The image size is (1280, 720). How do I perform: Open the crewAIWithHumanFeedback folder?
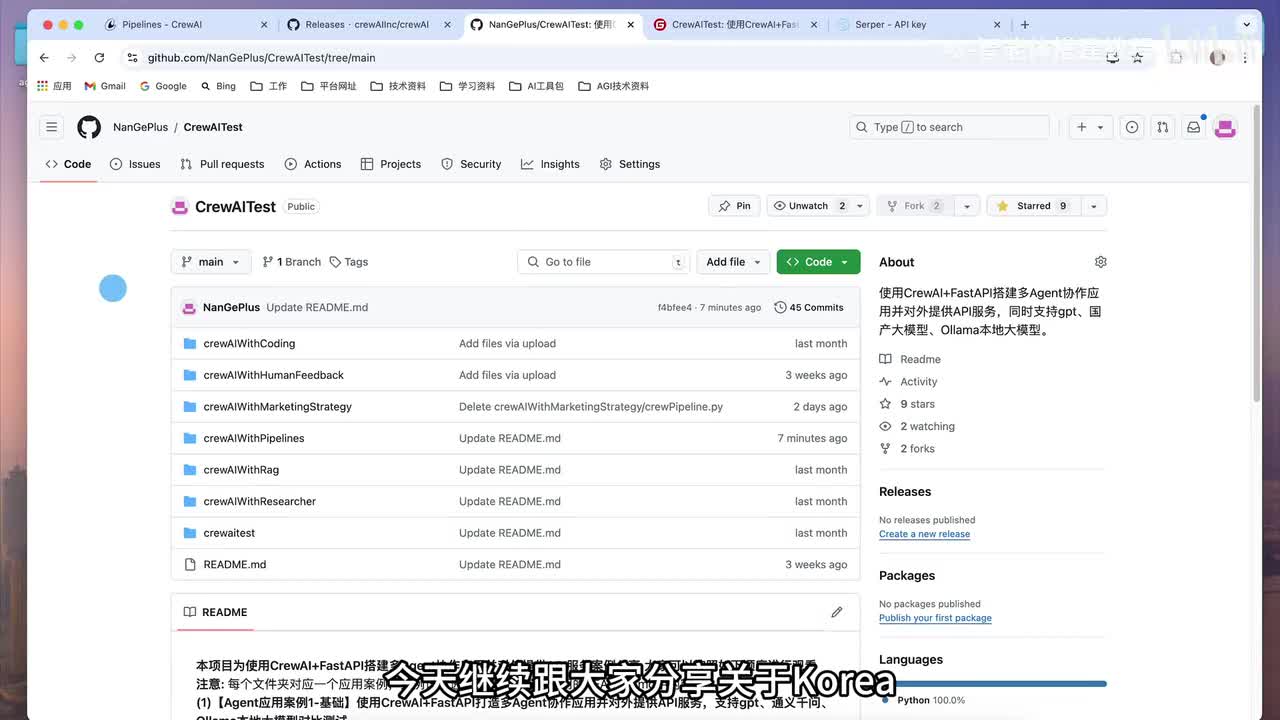(273, 375)
